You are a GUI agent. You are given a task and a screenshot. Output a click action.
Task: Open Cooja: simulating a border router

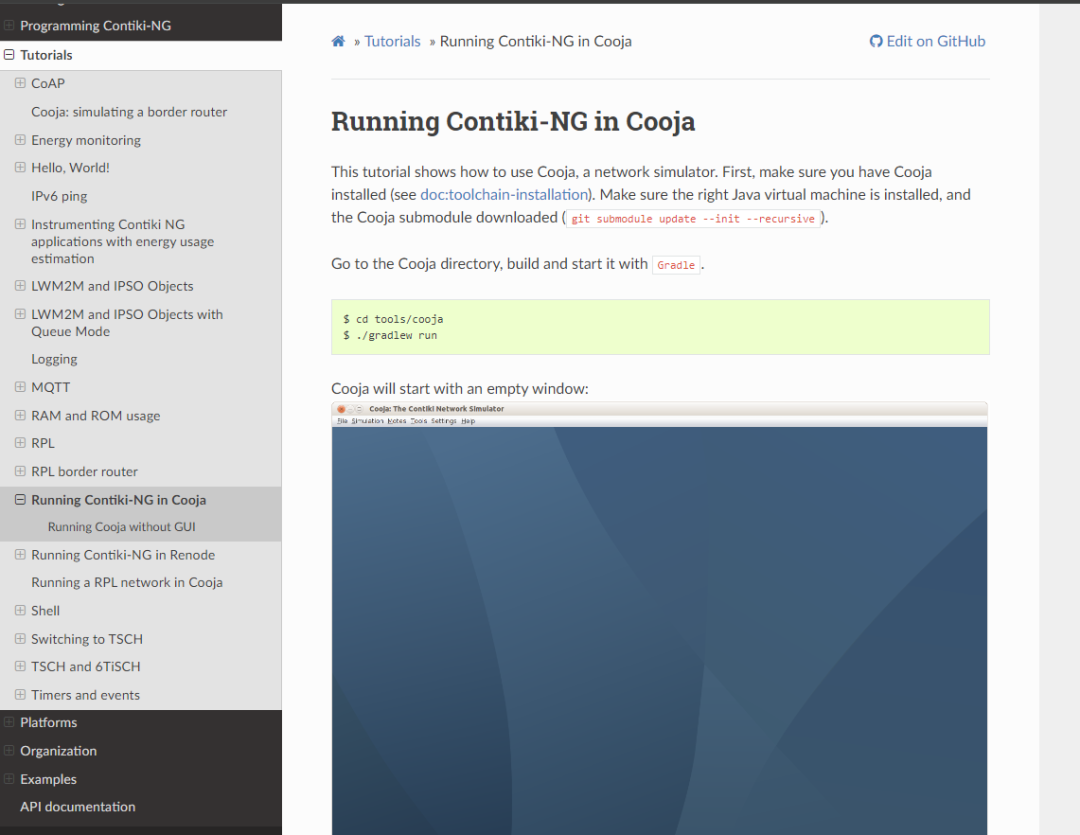(x=129, y=112)
